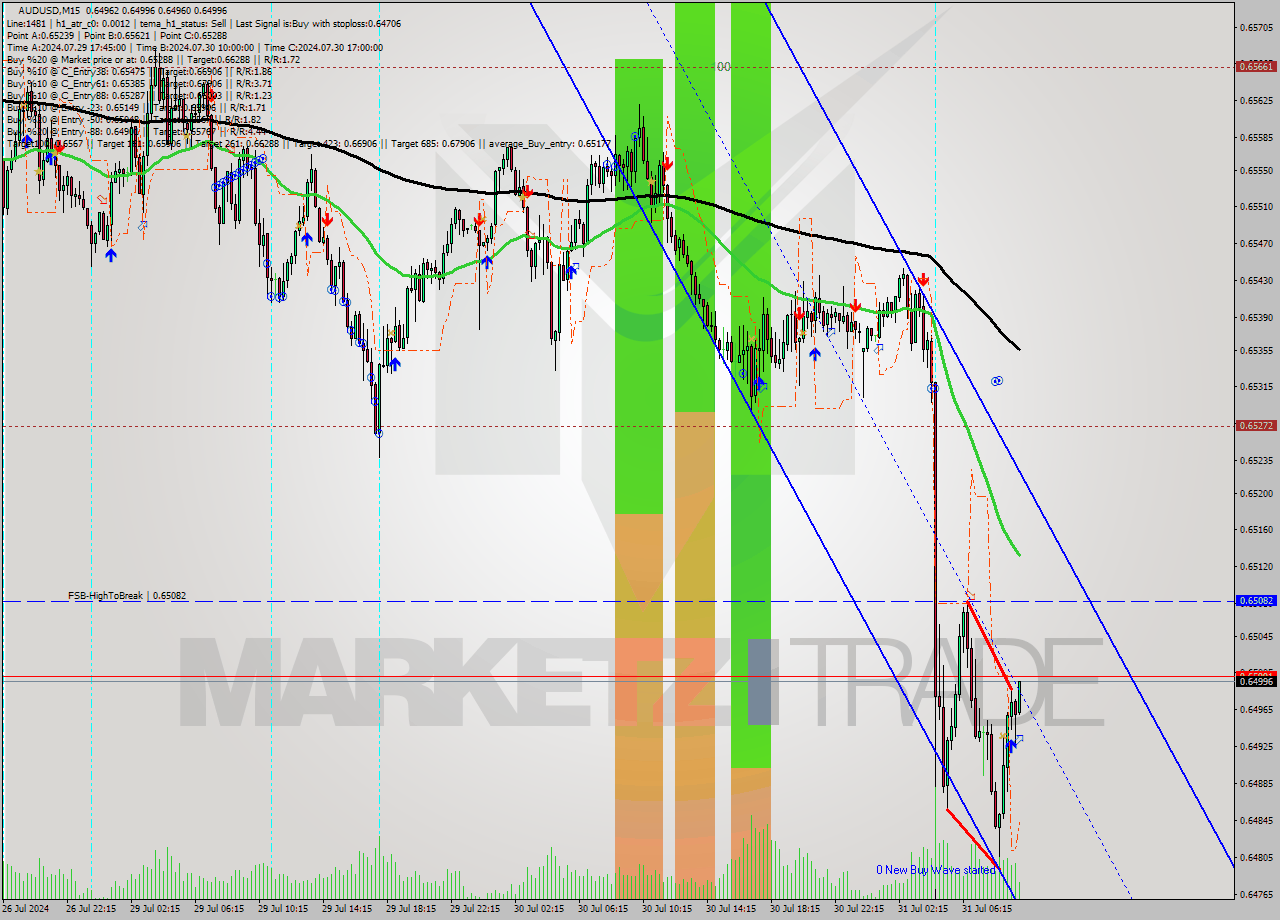Click the 0.64925 price scale label

(1256, 746)
